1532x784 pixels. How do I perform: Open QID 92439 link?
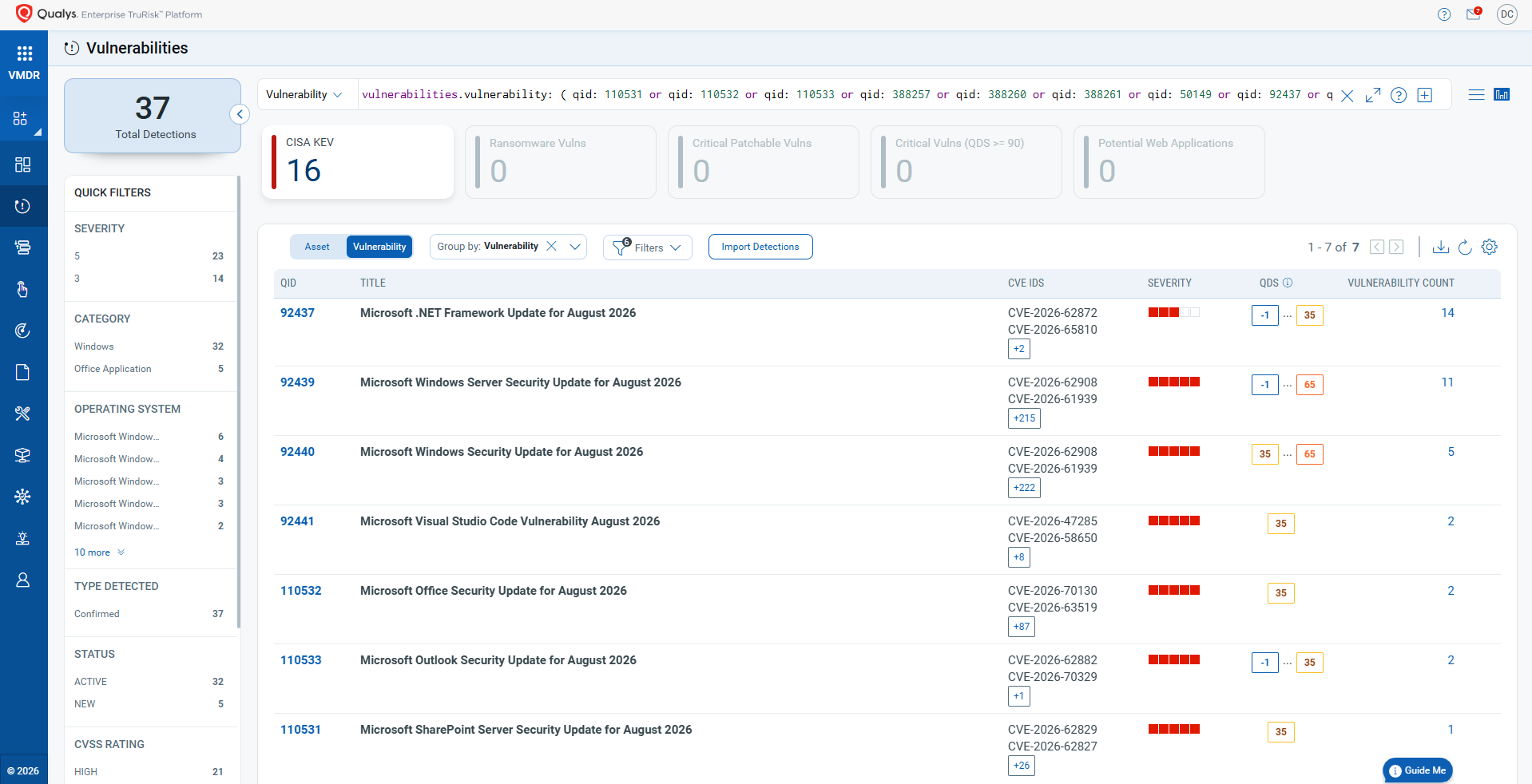[297, 382]
